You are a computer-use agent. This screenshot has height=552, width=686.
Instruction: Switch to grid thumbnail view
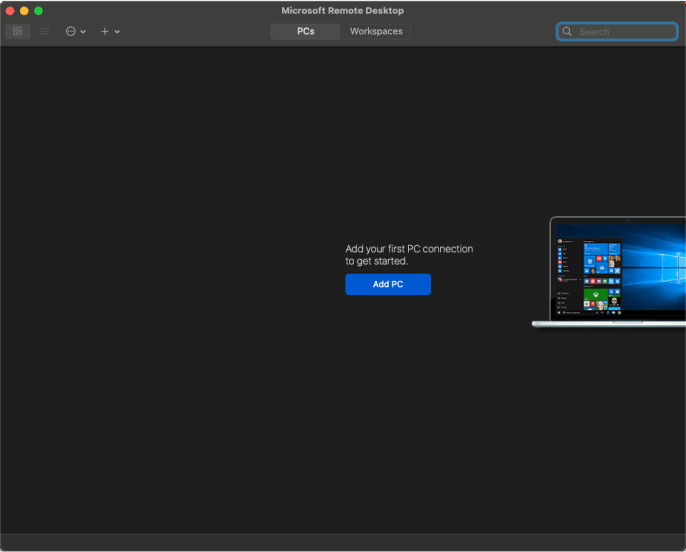tap(18, 31)
